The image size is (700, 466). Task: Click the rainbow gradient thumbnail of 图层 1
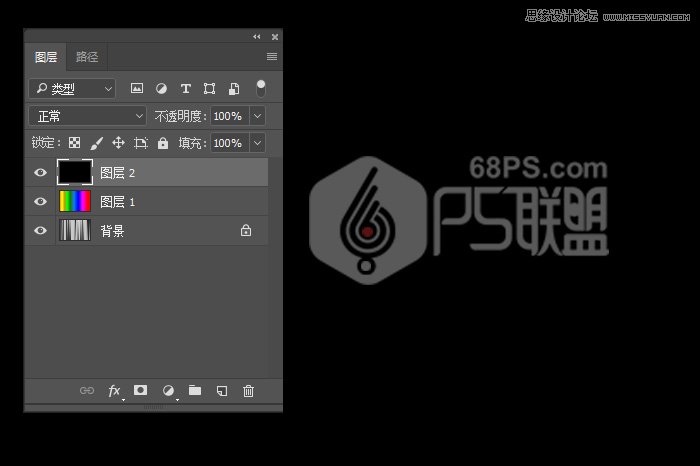tap(75, 202)
